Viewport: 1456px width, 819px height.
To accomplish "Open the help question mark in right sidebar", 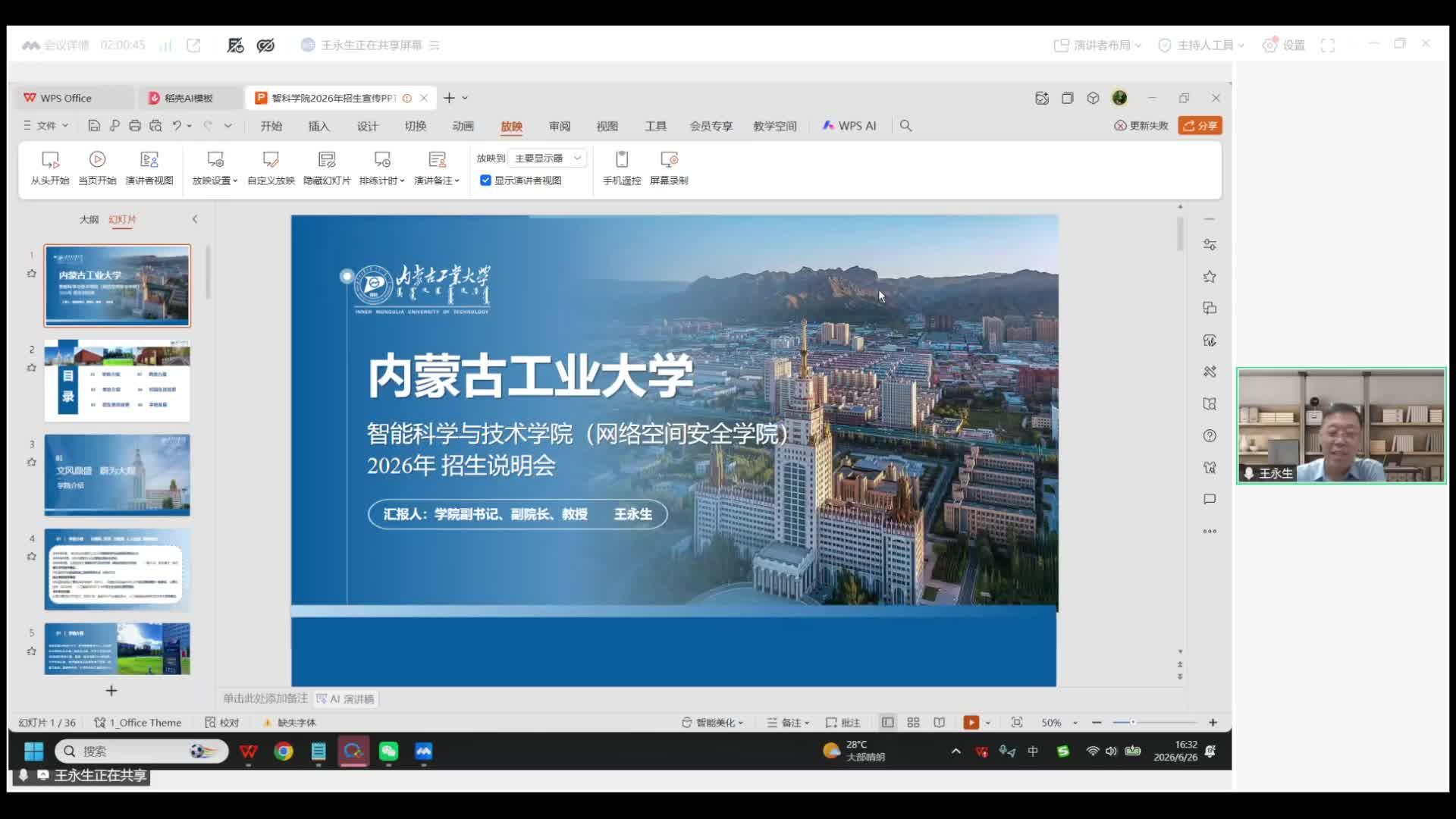I will [x=1210, y=436].
